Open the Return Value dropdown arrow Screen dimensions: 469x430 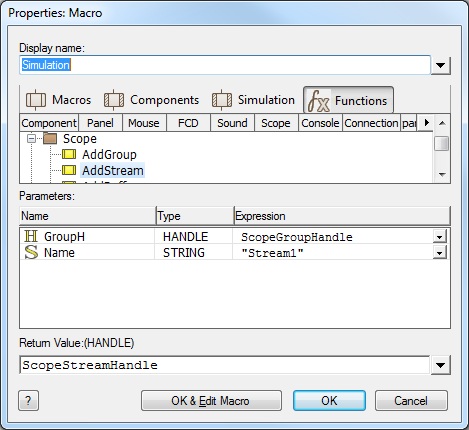[x=441, y=365]
